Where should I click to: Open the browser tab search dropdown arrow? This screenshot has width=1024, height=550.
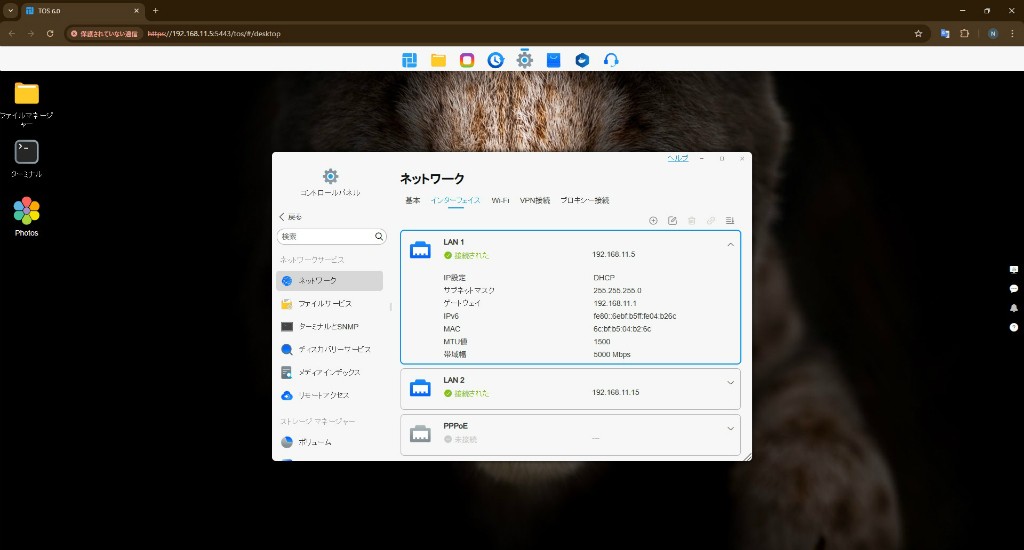10,10
